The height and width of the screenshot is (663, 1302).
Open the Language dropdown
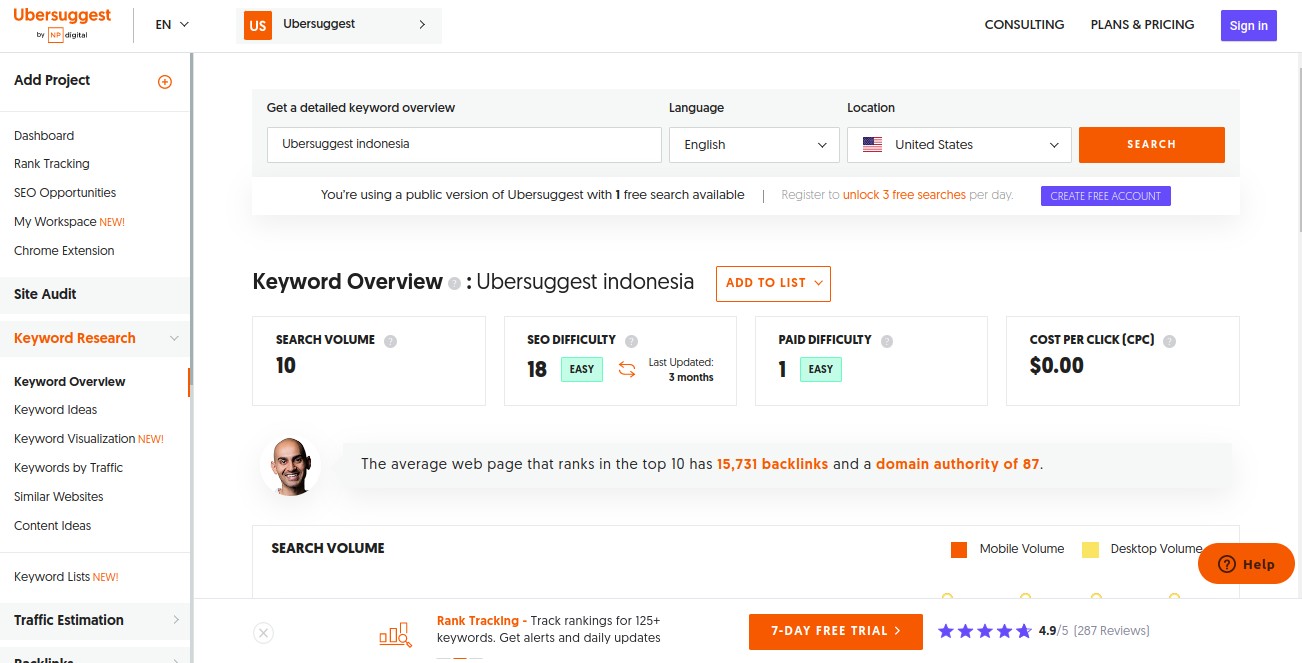(754, 145)
